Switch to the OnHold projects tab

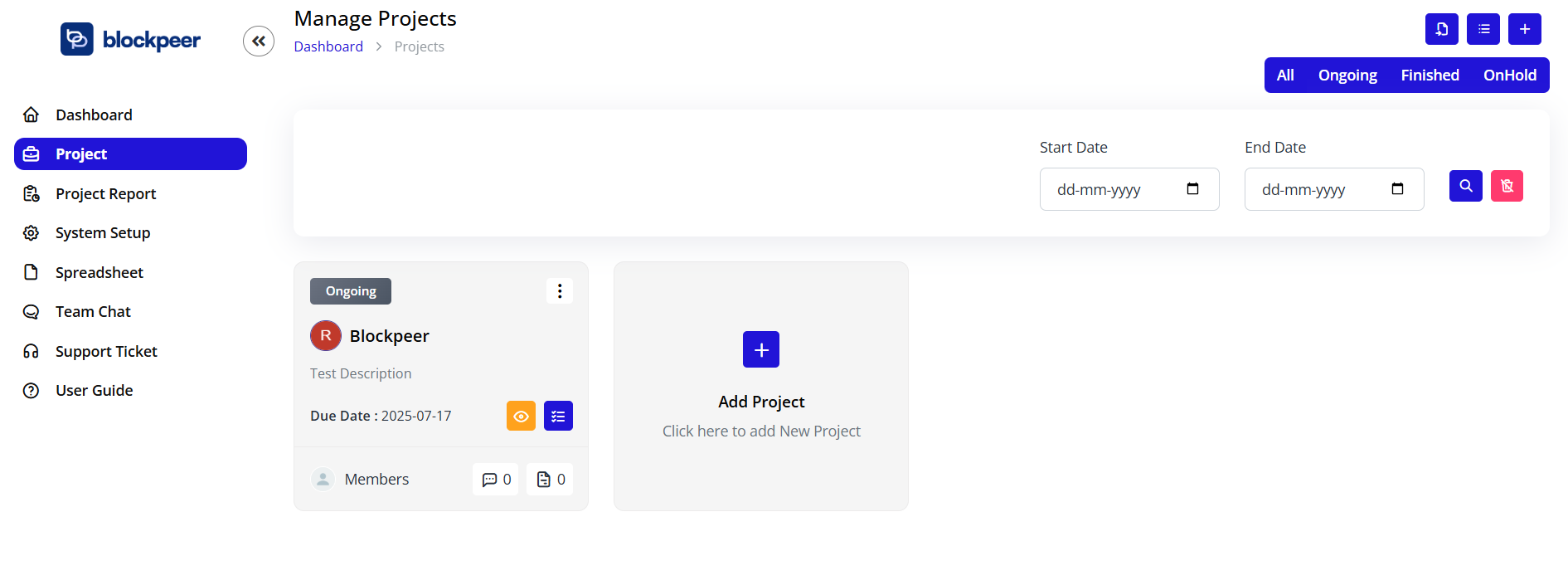[1509, 75]
